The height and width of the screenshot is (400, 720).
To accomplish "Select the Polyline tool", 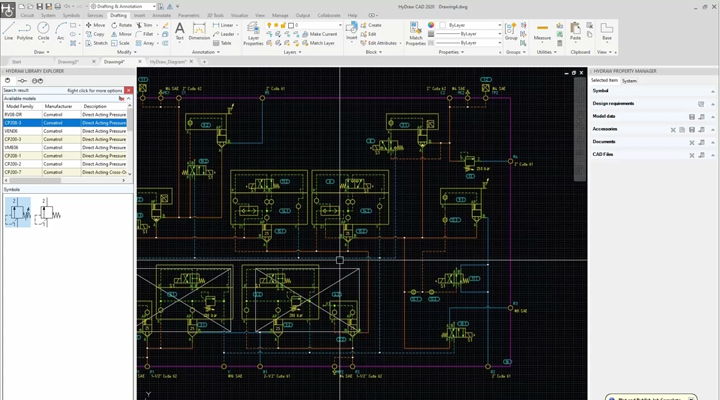I will point(25,31).
